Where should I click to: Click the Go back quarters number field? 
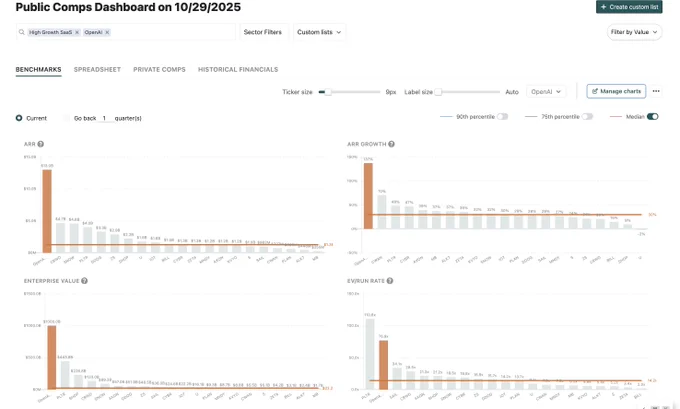click(x=104, y=118)
